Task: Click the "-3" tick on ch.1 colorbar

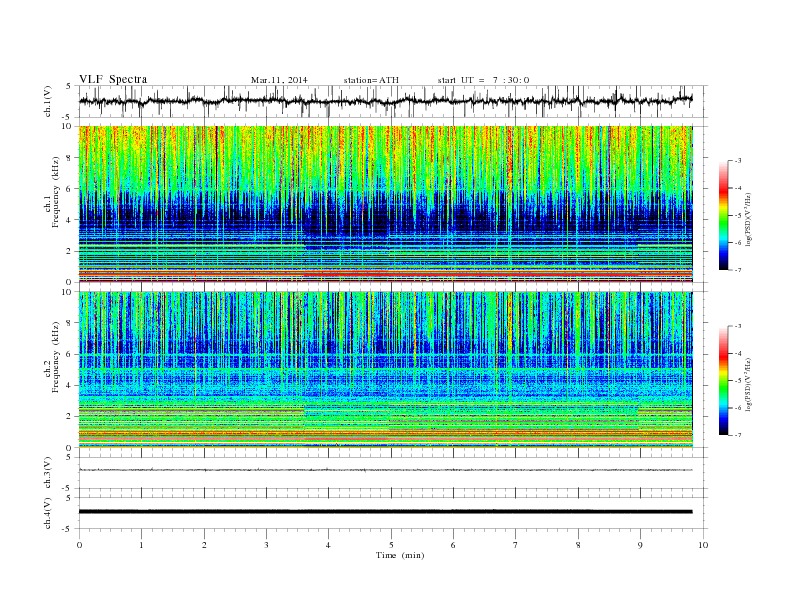Action: 737,161
